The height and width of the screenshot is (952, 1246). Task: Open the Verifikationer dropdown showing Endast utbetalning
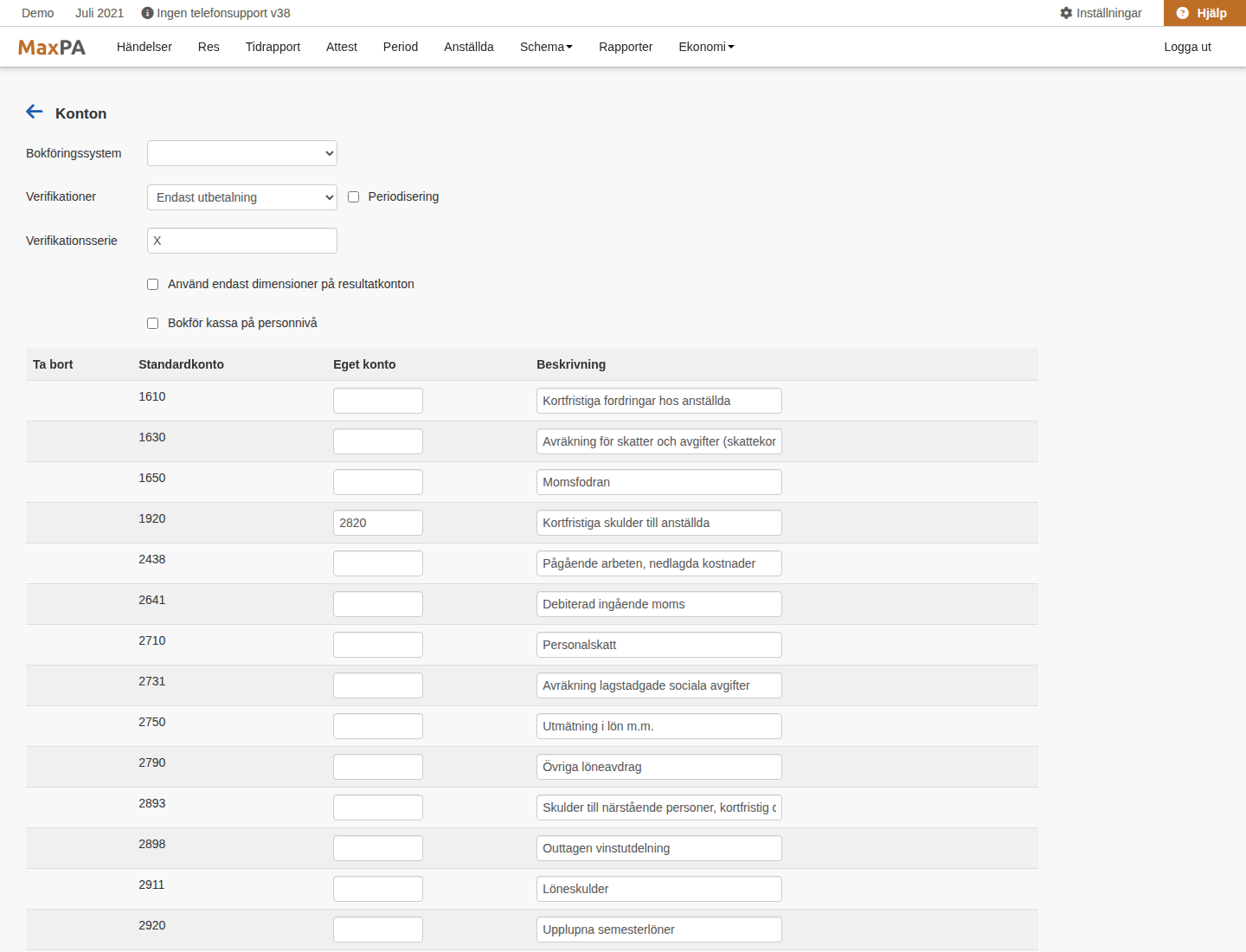click(242, 197)
